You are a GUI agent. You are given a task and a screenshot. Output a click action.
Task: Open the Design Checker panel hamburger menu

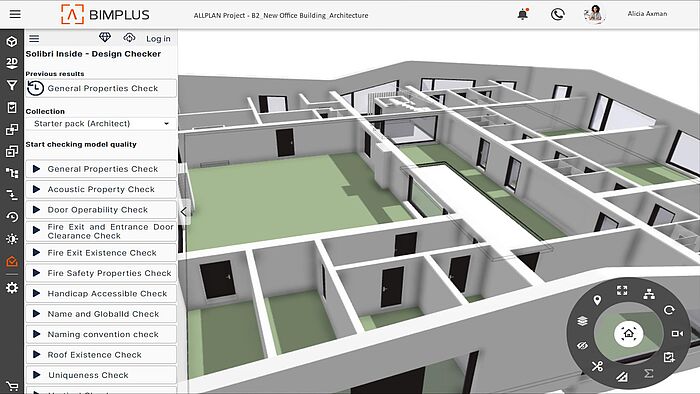(34, 39)
